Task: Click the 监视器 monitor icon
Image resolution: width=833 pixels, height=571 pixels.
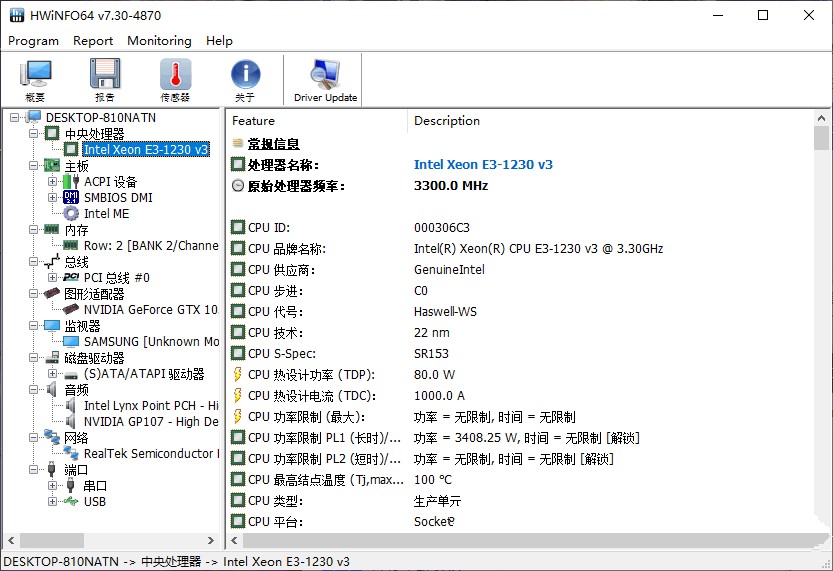Action: point(52,325)
